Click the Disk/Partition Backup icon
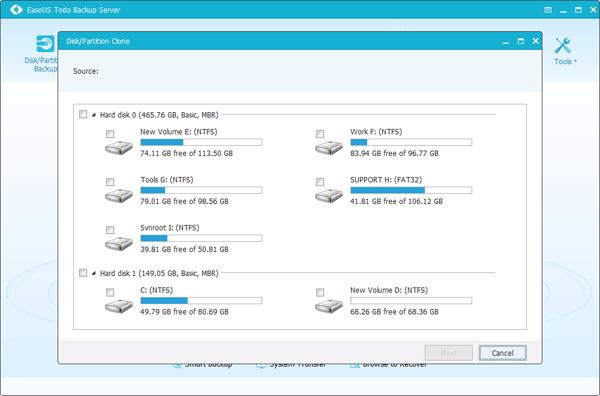Viewport: 600px width, 396px height. pyautogui.click(x=46, y=44)
